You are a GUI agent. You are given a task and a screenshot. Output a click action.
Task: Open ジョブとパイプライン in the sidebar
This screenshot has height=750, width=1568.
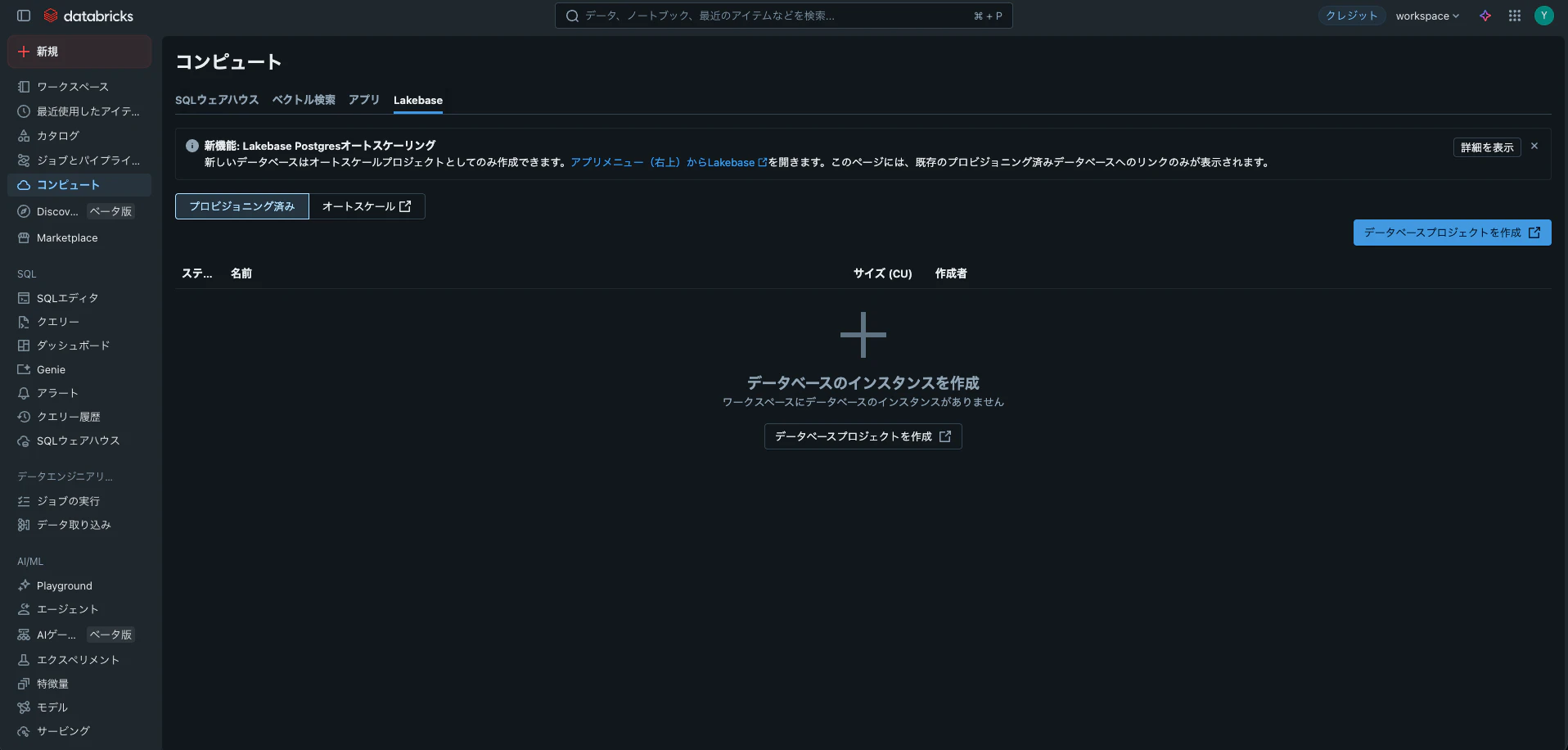coord(79,160)
